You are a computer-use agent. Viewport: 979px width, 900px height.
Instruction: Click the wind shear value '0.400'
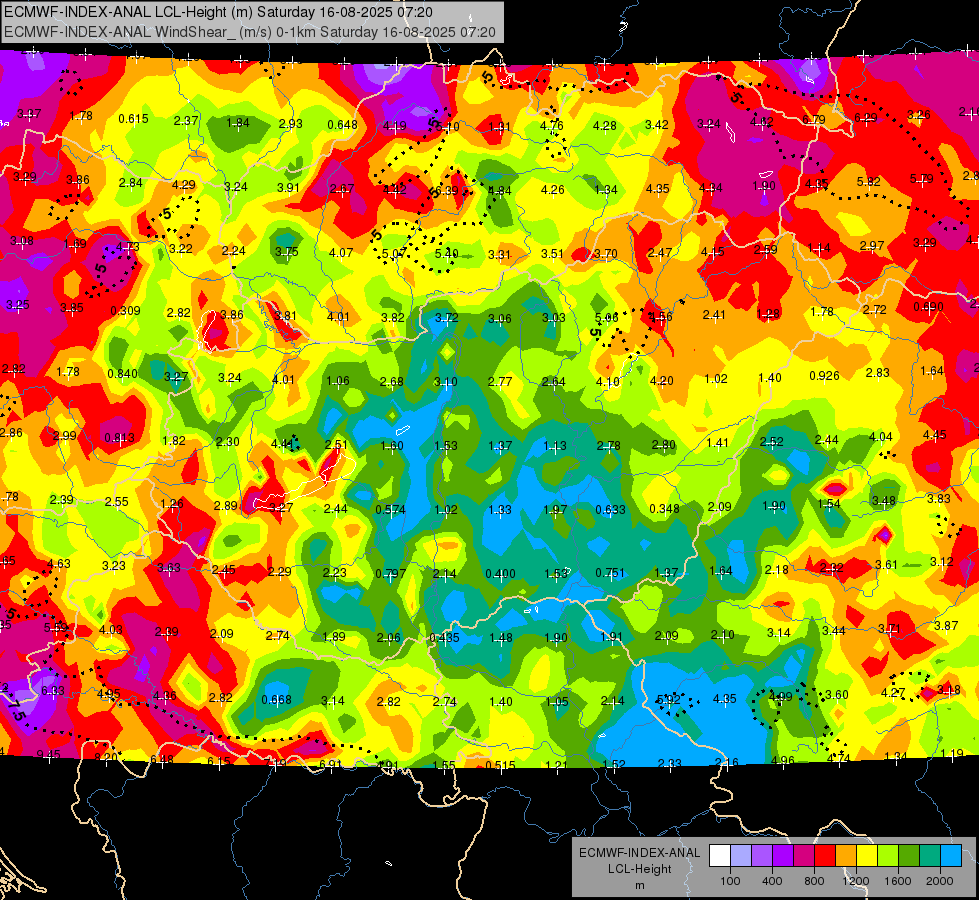tap(500, 573)
